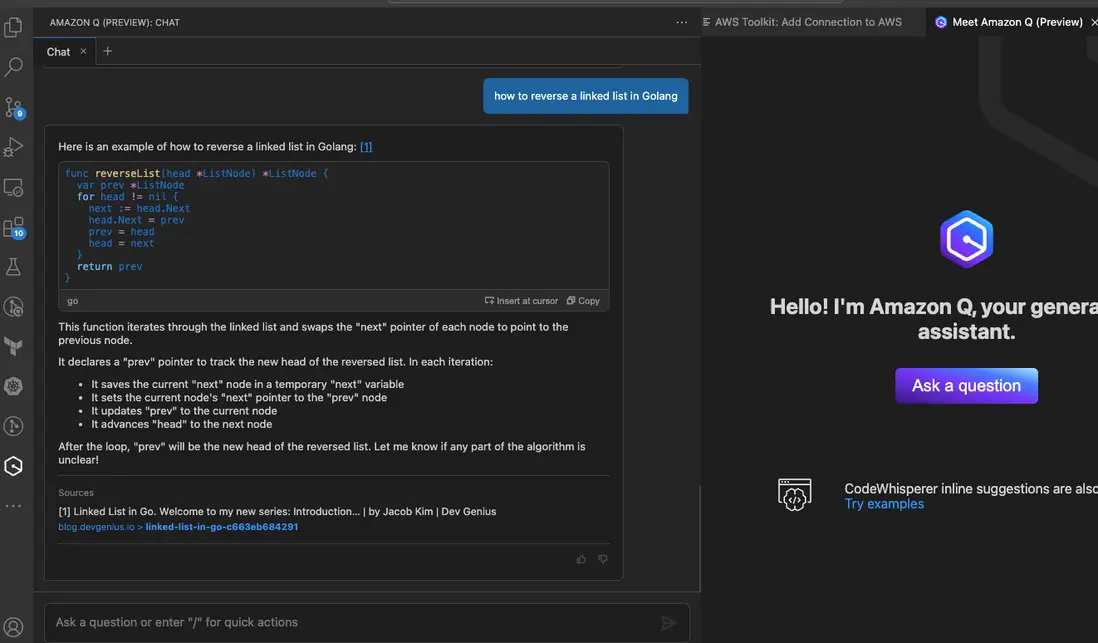This screenshot has height=643, width=1098.
Task: Open the Run and Debug view
Action: tap(14, 148)
